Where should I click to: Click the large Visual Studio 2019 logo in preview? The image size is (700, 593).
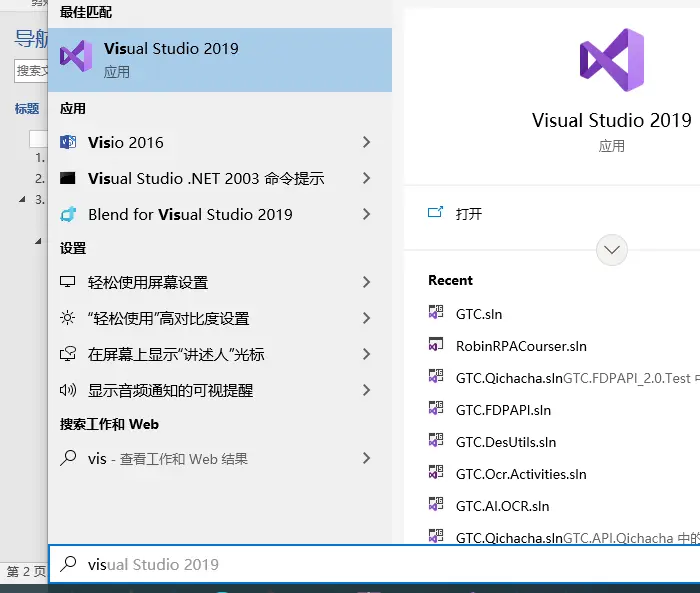click(612, 60)
